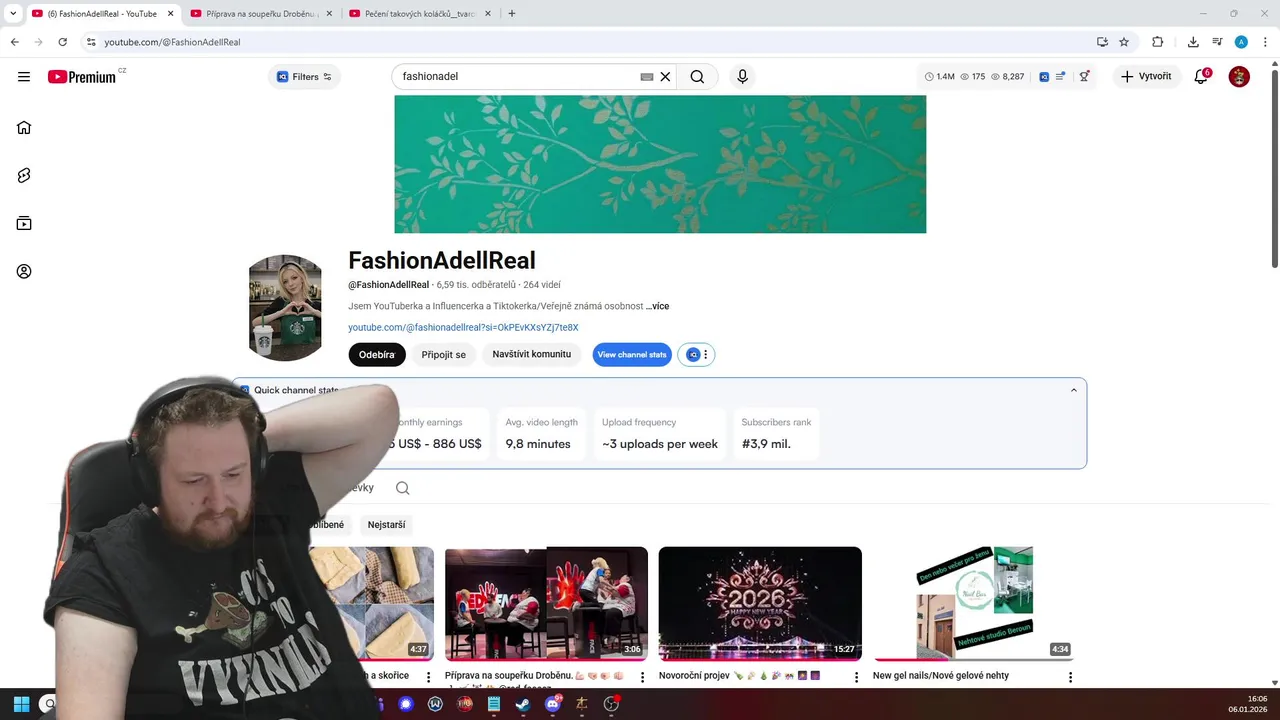
Task: Expand channel description with ...více
Action: (658, 306)
